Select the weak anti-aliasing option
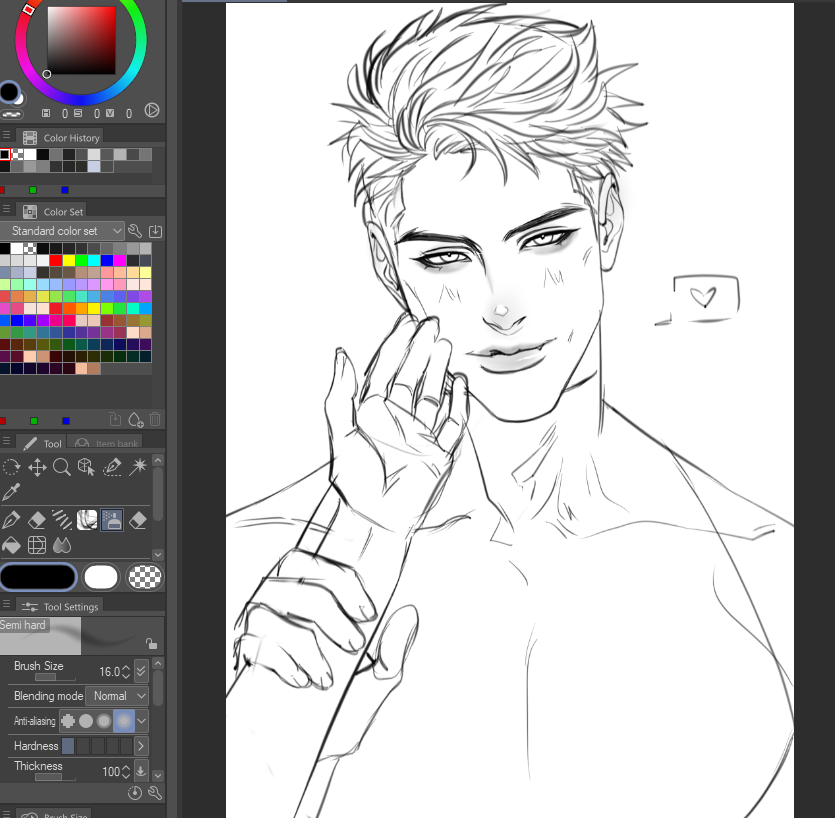Screen dimensions: 835x818 pyautogui.click(x=86, y=721)
